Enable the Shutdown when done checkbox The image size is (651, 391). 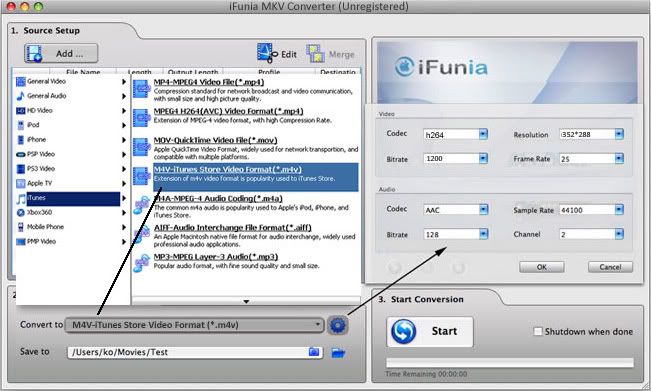coord(538,331)
